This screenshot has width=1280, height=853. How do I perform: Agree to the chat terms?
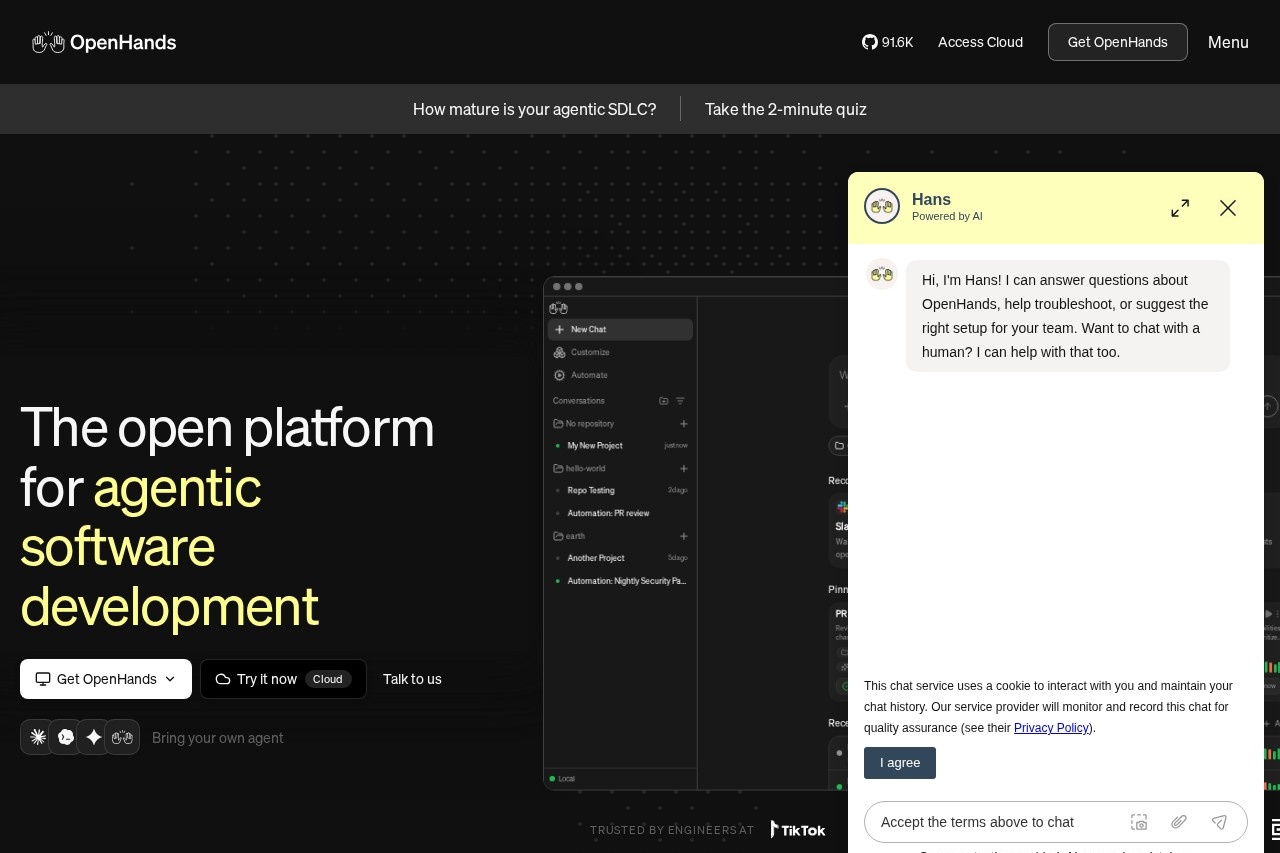tap(900, 763)
